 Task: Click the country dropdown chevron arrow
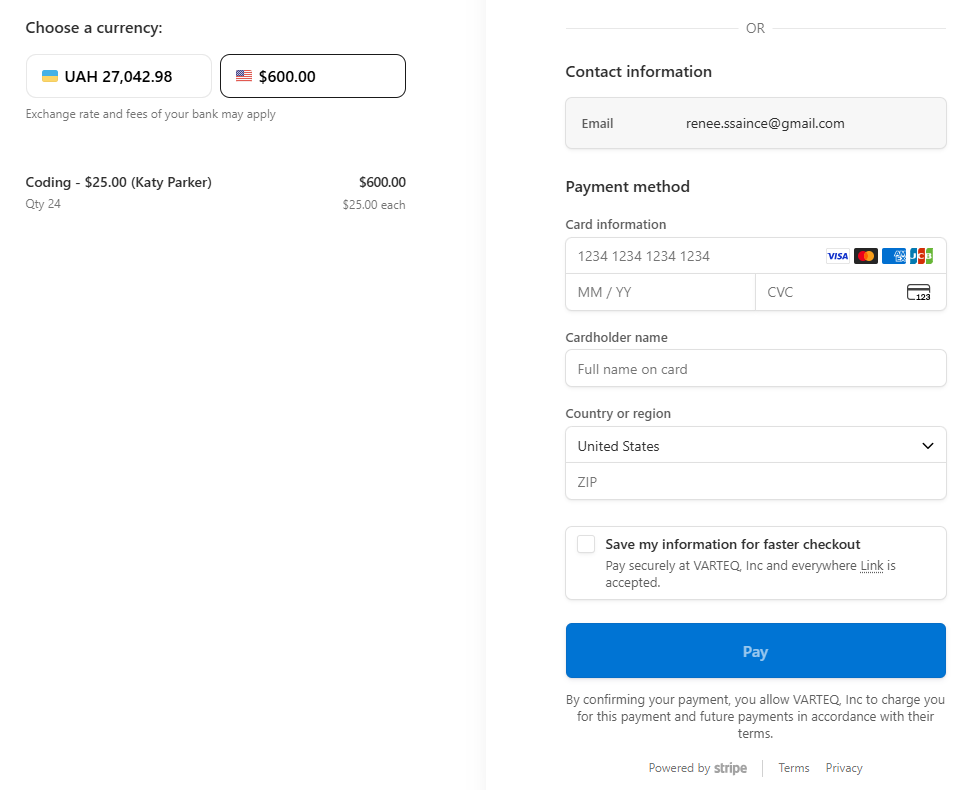coord(928,446)
